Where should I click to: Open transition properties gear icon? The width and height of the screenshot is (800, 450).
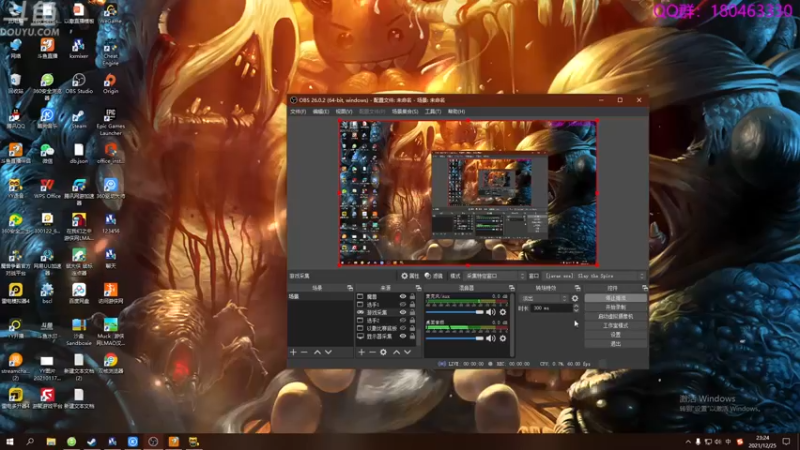click(575, 298)
